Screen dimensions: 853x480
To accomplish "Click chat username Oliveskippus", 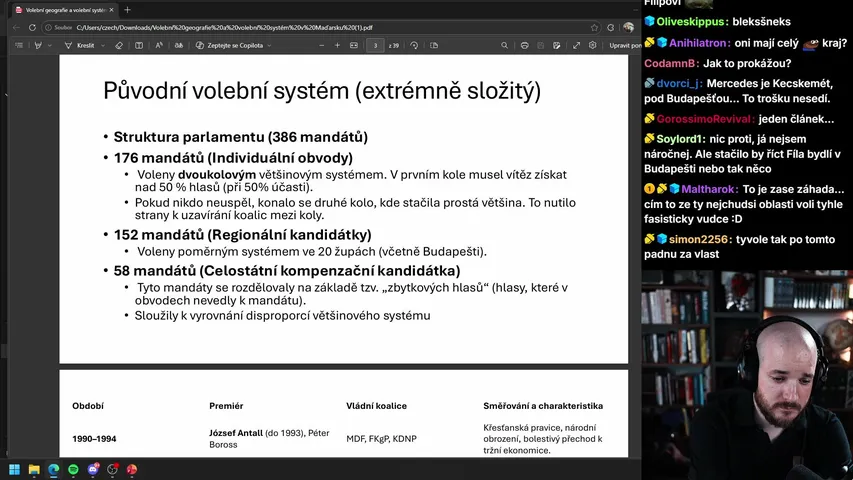I will tap(692, 22).
